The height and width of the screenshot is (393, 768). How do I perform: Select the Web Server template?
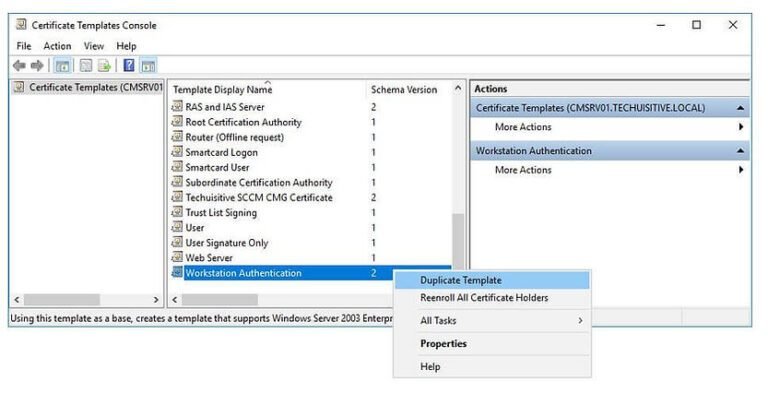point(209,258)
